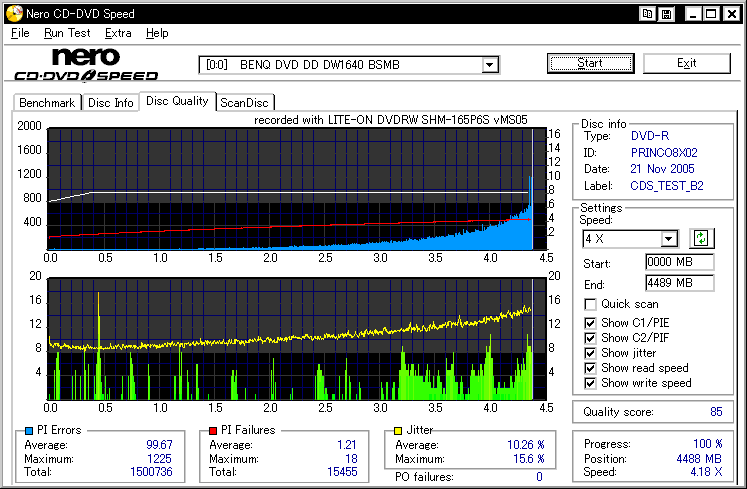747x489 pixels.
Task: Open the Run Test menu
Action: point(67,33)
